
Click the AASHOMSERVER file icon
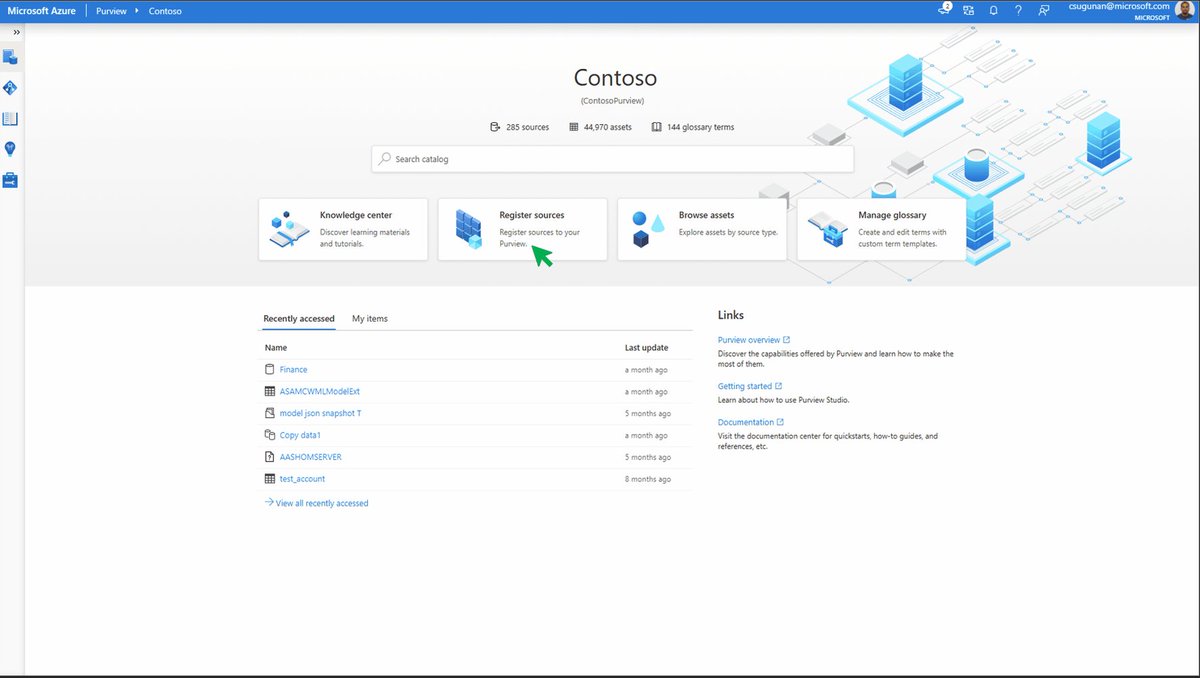tap(269, 457)
